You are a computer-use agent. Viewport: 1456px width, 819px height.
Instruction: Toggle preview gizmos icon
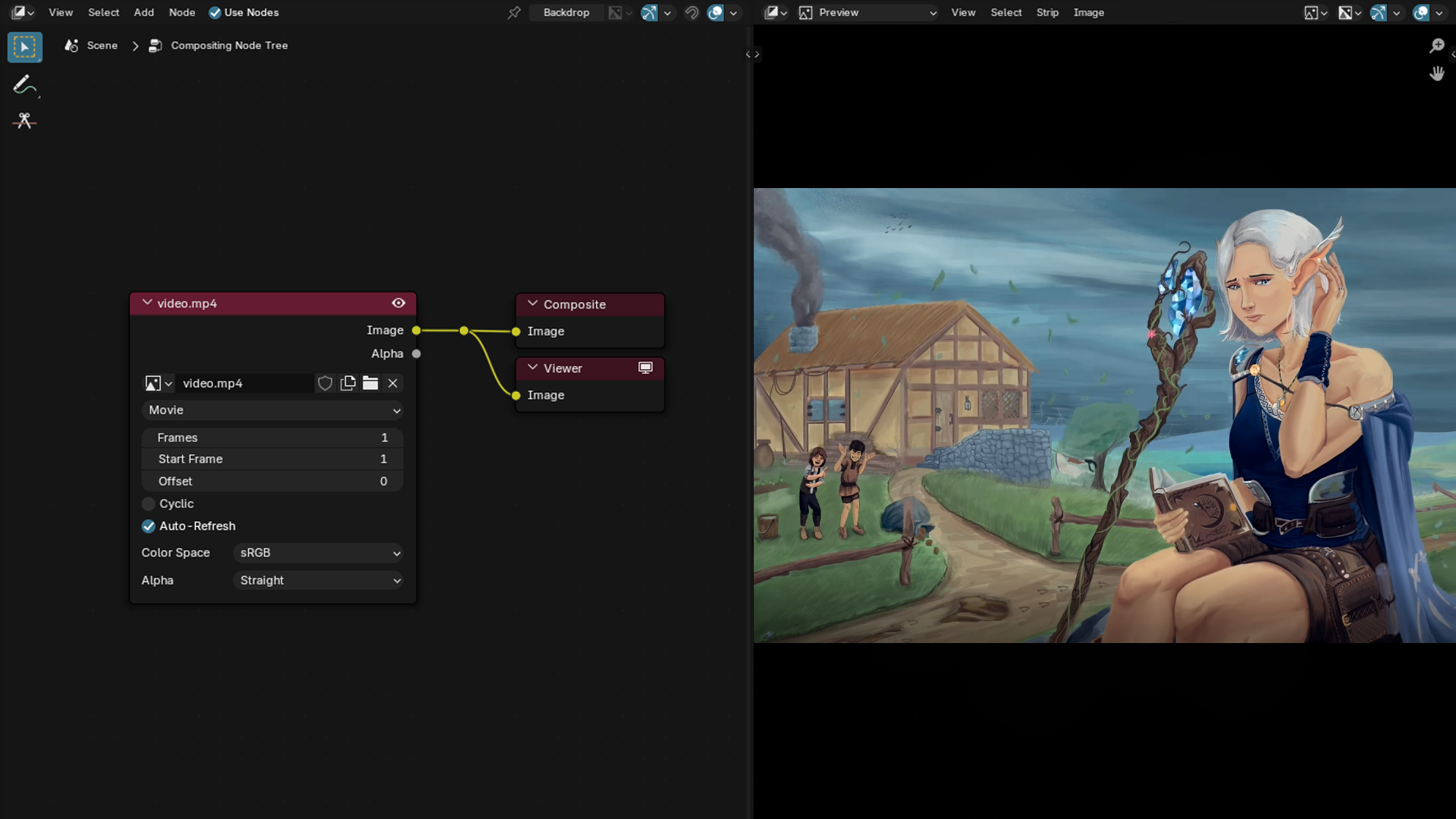coord(1379,12)
